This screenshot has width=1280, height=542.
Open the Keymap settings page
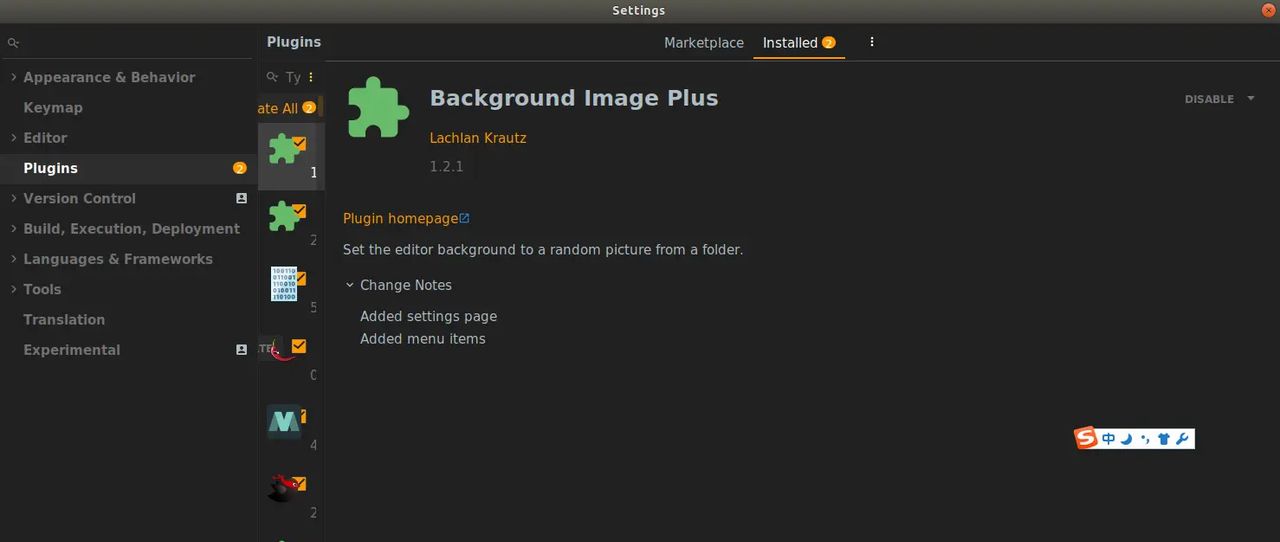point(53,108)
